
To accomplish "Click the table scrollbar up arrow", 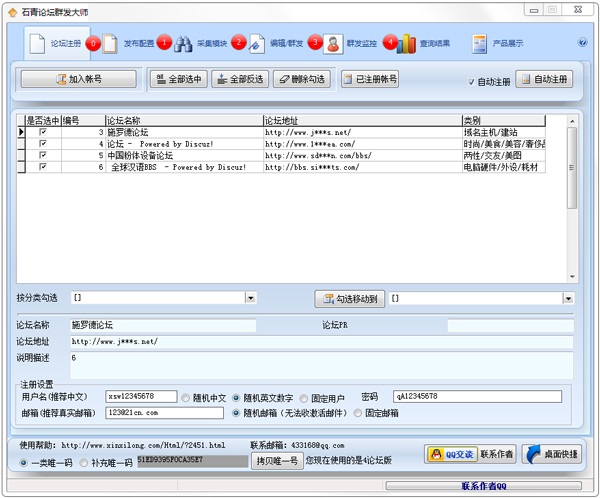I will [x=572, y=121].
